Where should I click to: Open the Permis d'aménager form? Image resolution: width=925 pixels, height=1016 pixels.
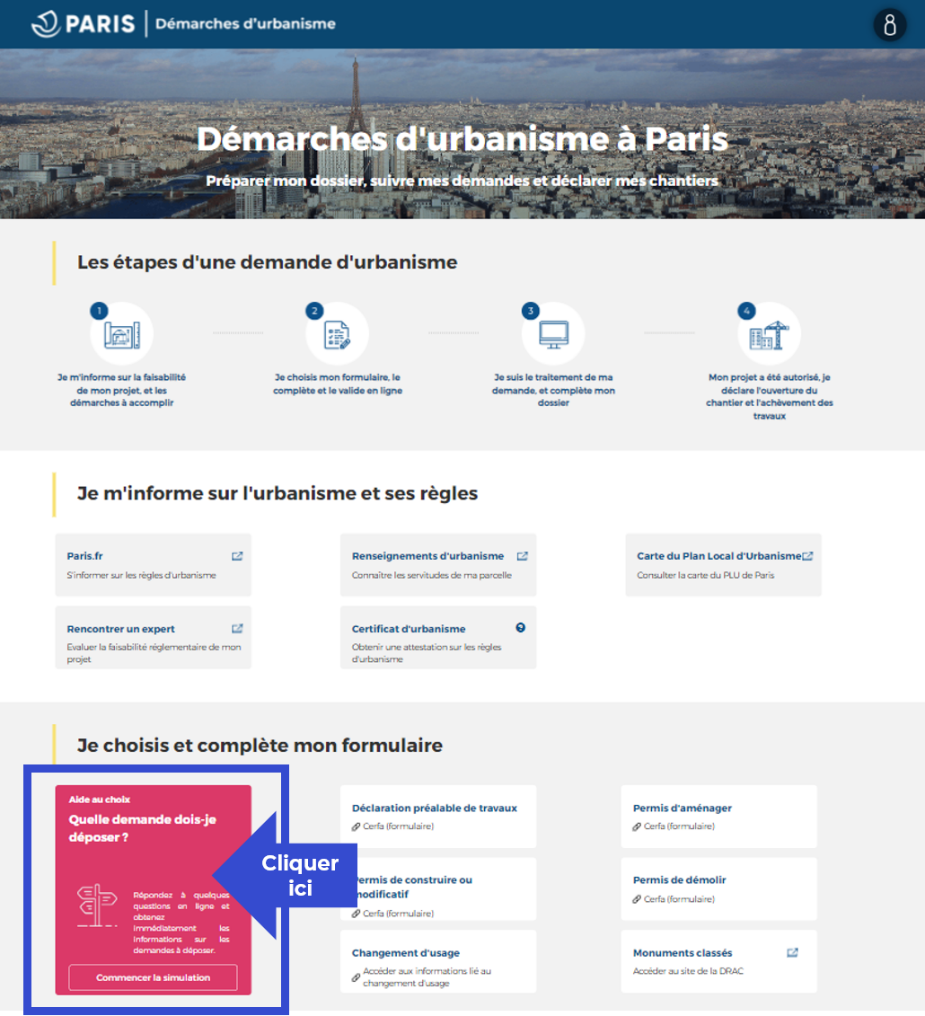[x=682, y=808]
